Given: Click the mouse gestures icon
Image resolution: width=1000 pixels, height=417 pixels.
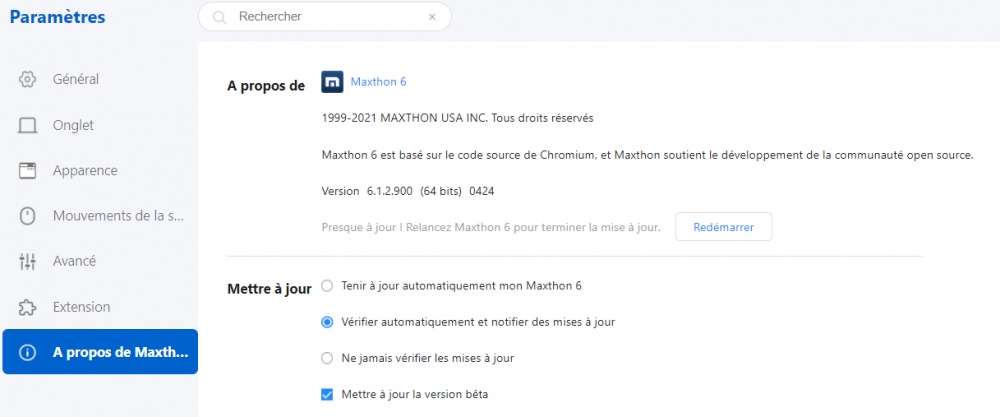Looking at the screenshot, I should coord(28,216).
